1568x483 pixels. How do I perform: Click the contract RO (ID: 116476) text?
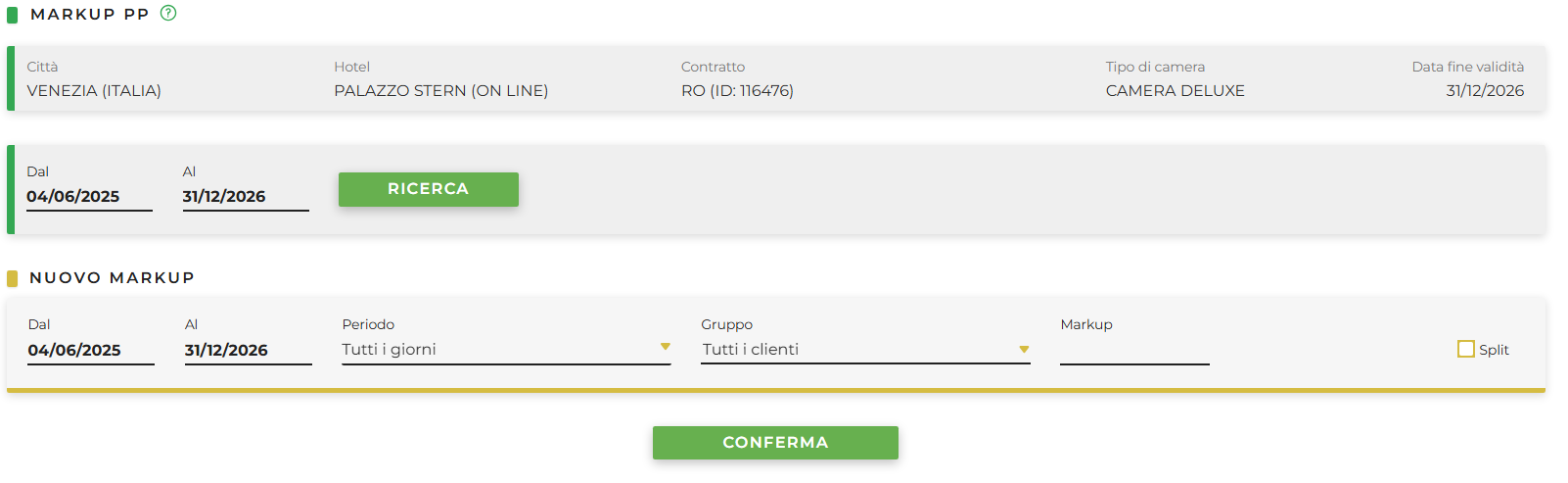737,91
